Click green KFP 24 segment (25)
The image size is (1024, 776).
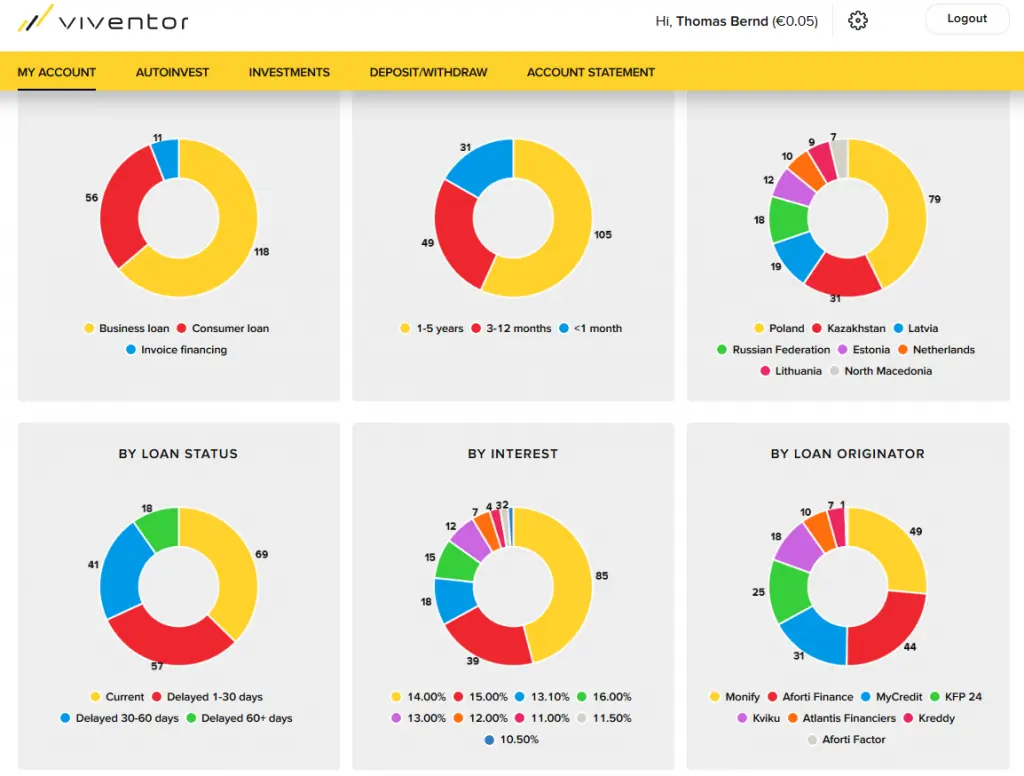[788, 591]
